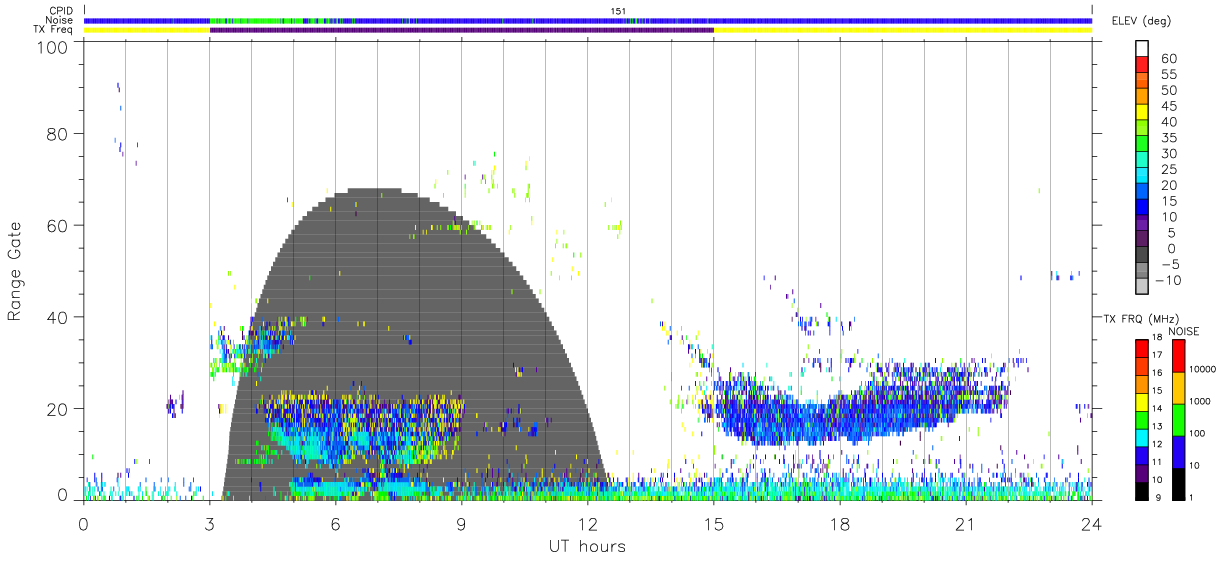Click the 'Noise' row label at top left
The image size is (1228, 567).
[x=59, y=20]
